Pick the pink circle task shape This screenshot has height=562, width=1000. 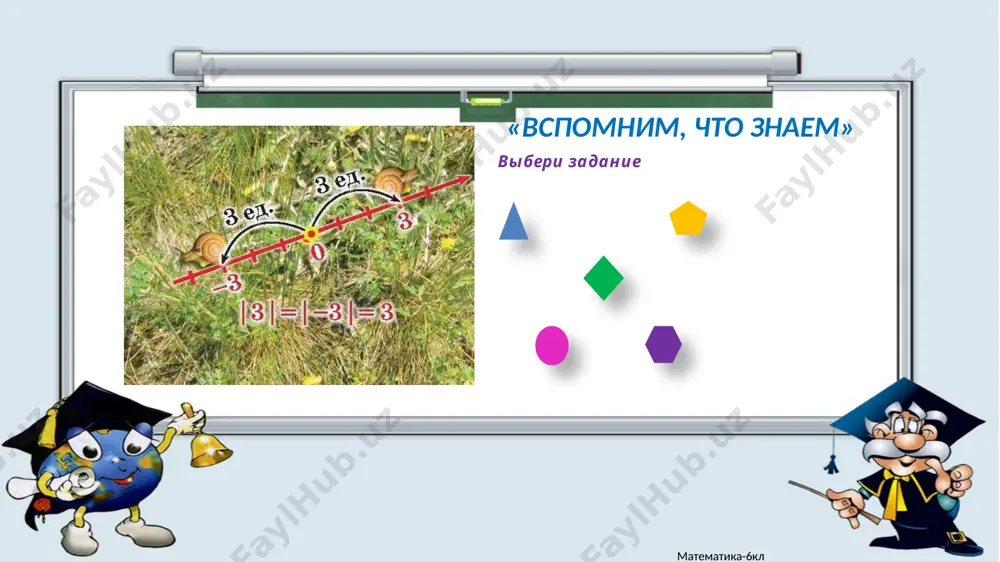[x=552, y=346]
